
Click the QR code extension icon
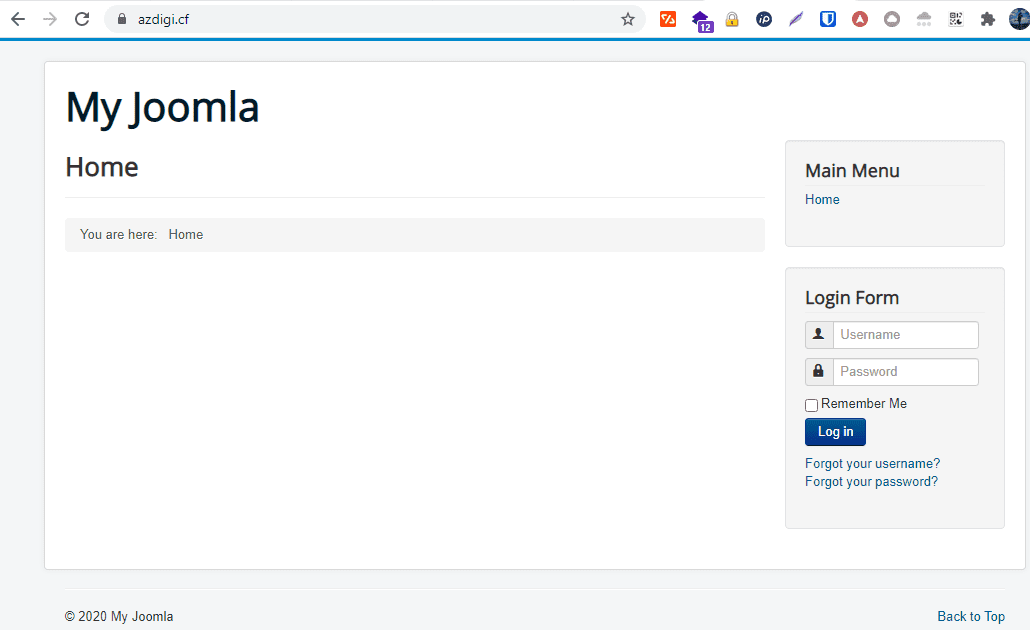click(956, 19)
